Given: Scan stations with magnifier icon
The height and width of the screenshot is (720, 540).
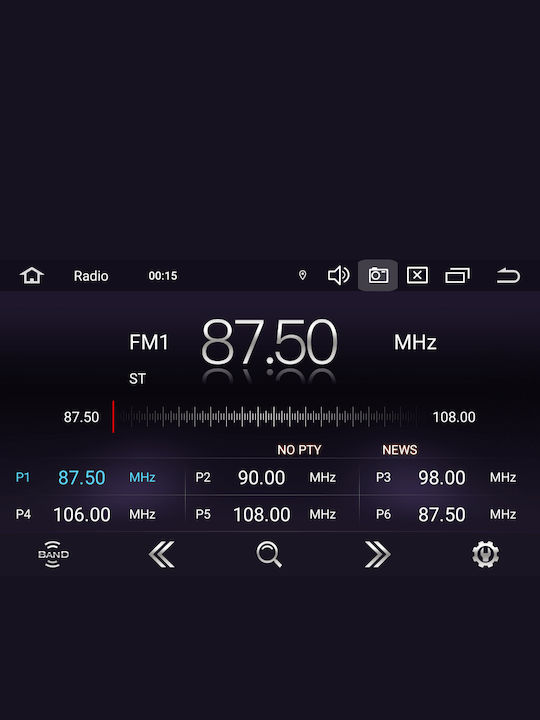Looking at the screenshot, I should pyautogui.click(x=269, y=554).
